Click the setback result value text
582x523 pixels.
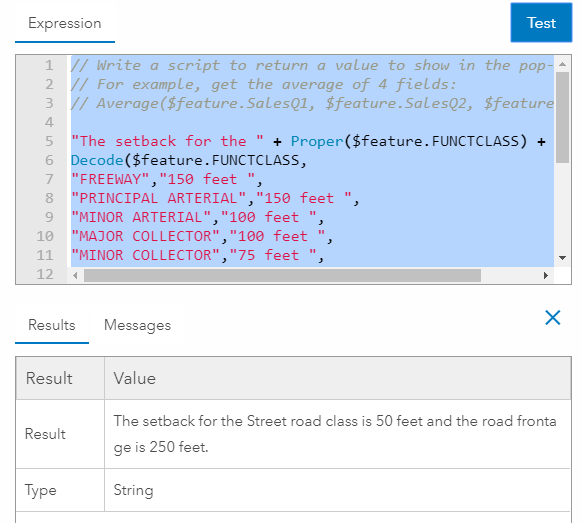(335, 434)
